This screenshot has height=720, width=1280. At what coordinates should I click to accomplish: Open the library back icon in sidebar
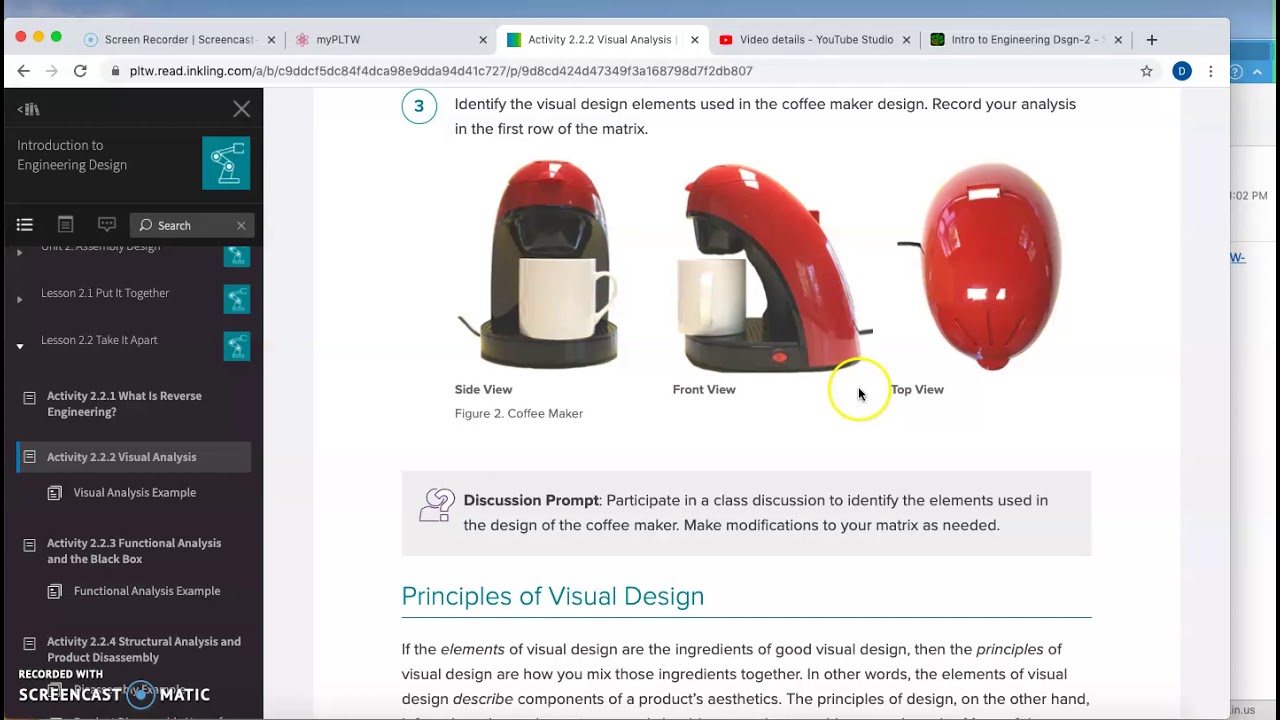(28, 109)
